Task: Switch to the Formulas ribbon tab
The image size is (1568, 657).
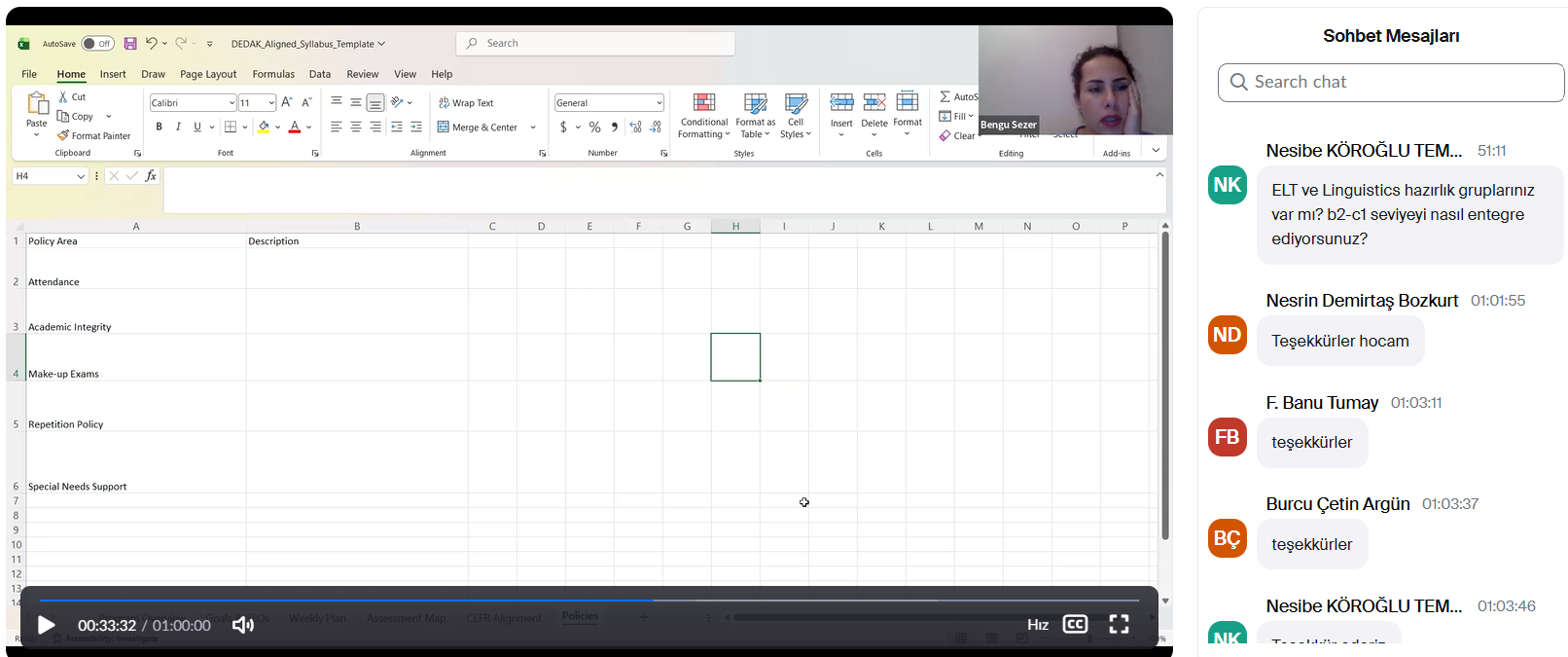Action: point(273,74)
